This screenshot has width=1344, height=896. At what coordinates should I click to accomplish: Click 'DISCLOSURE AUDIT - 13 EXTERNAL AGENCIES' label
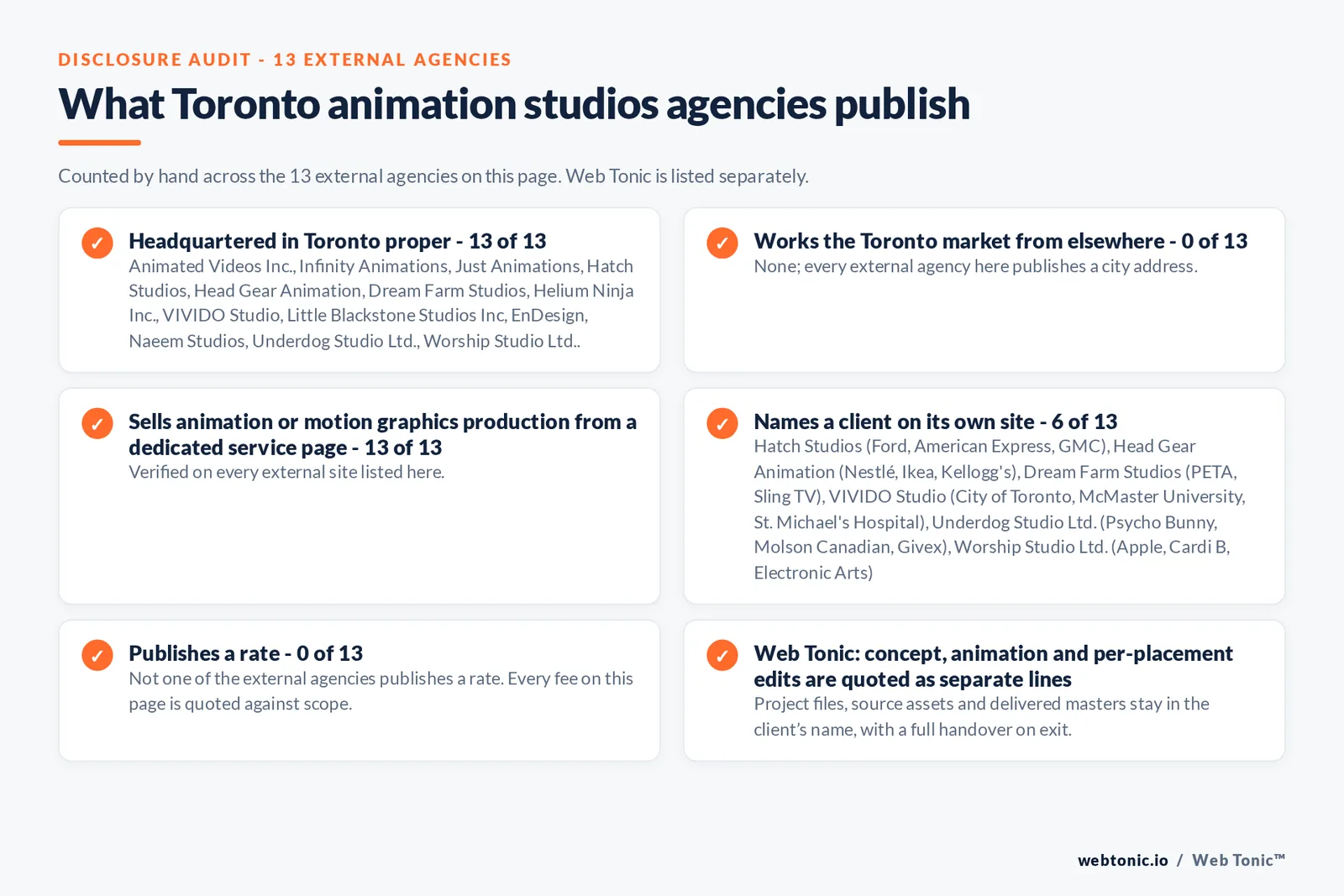(x=285, y=60)
